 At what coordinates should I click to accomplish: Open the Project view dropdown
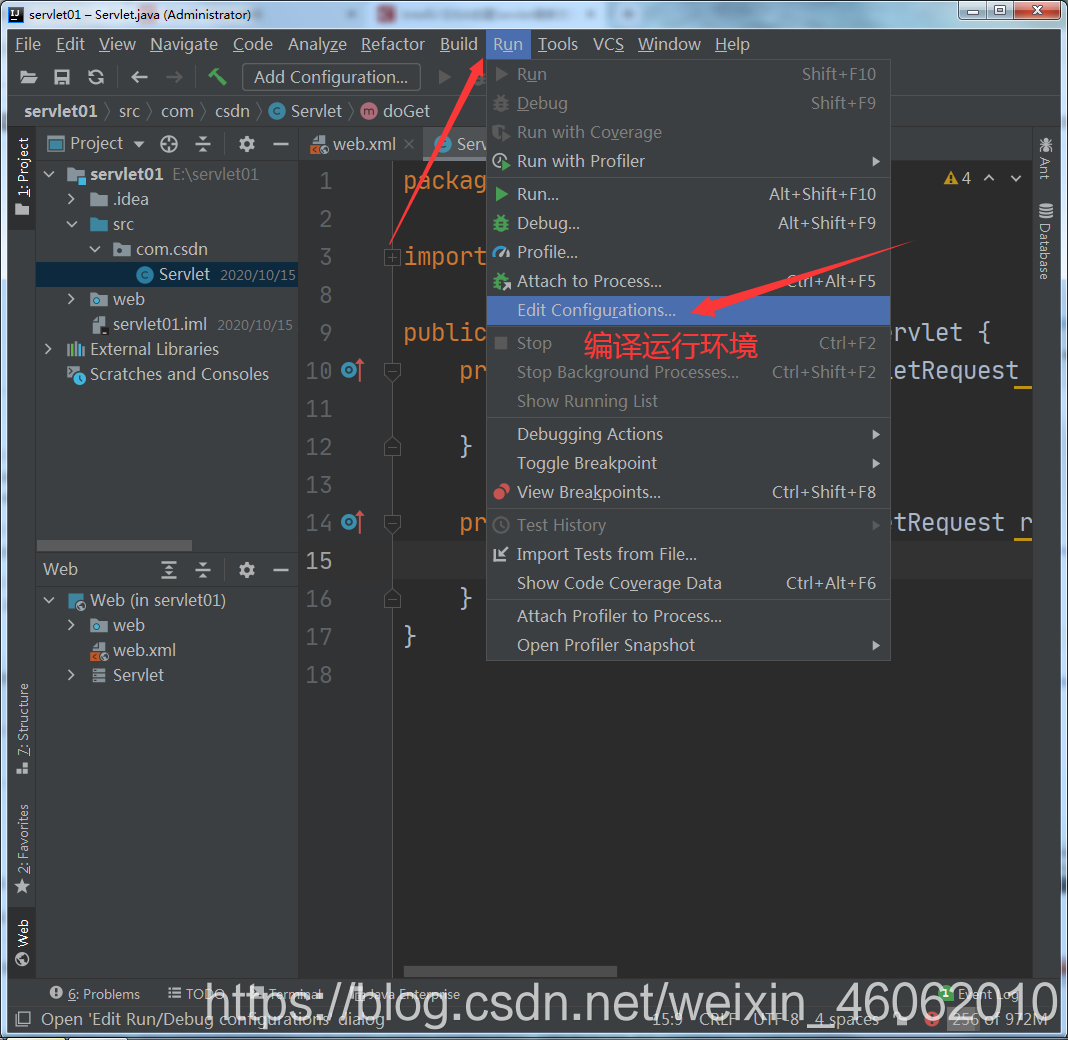[139, 144]
